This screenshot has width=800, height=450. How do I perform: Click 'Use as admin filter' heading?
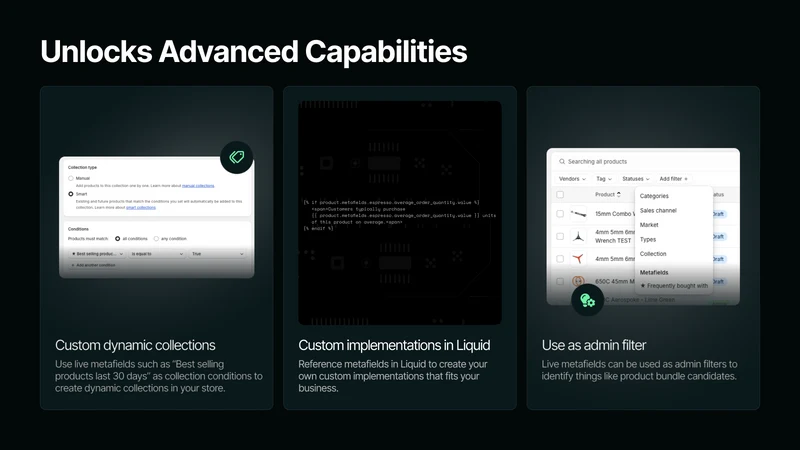594,345
